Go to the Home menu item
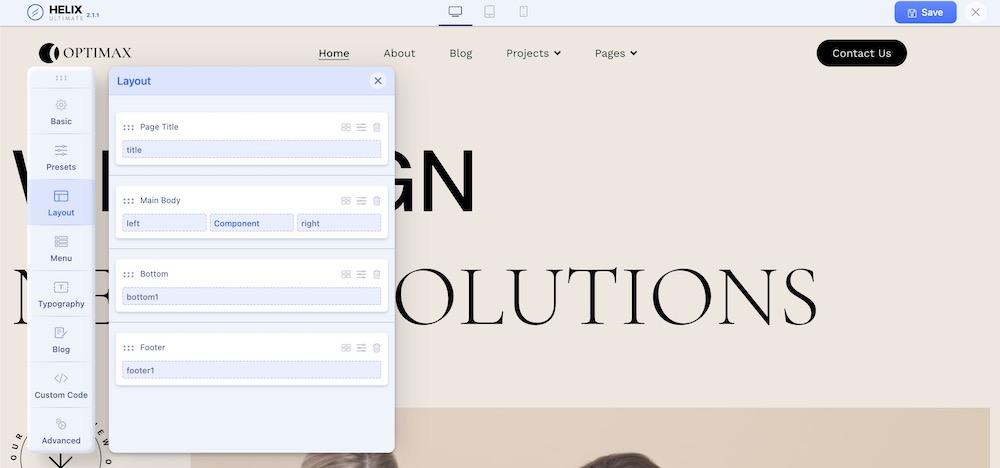Viewport: 1000px width, 468px height. (334, 54)
